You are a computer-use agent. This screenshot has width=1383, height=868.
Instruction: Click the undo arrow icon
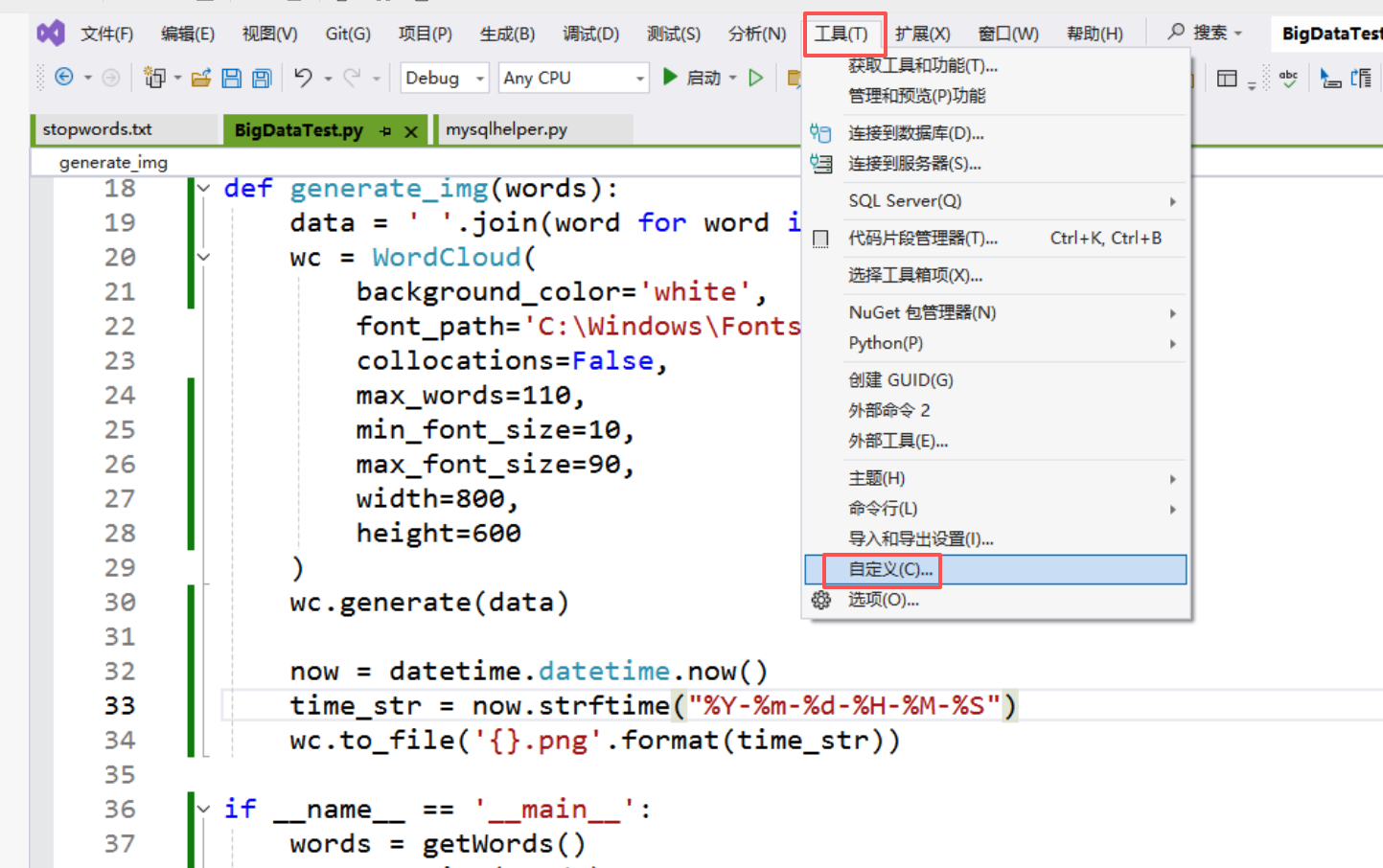[303, 77]
